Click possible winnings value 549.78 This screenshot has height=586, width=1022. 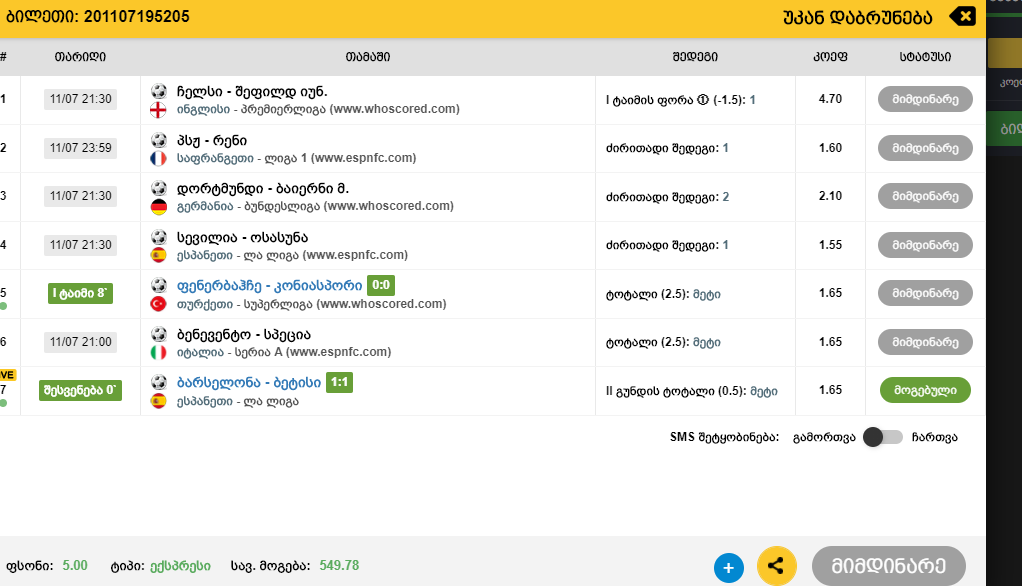click(339, 566)
